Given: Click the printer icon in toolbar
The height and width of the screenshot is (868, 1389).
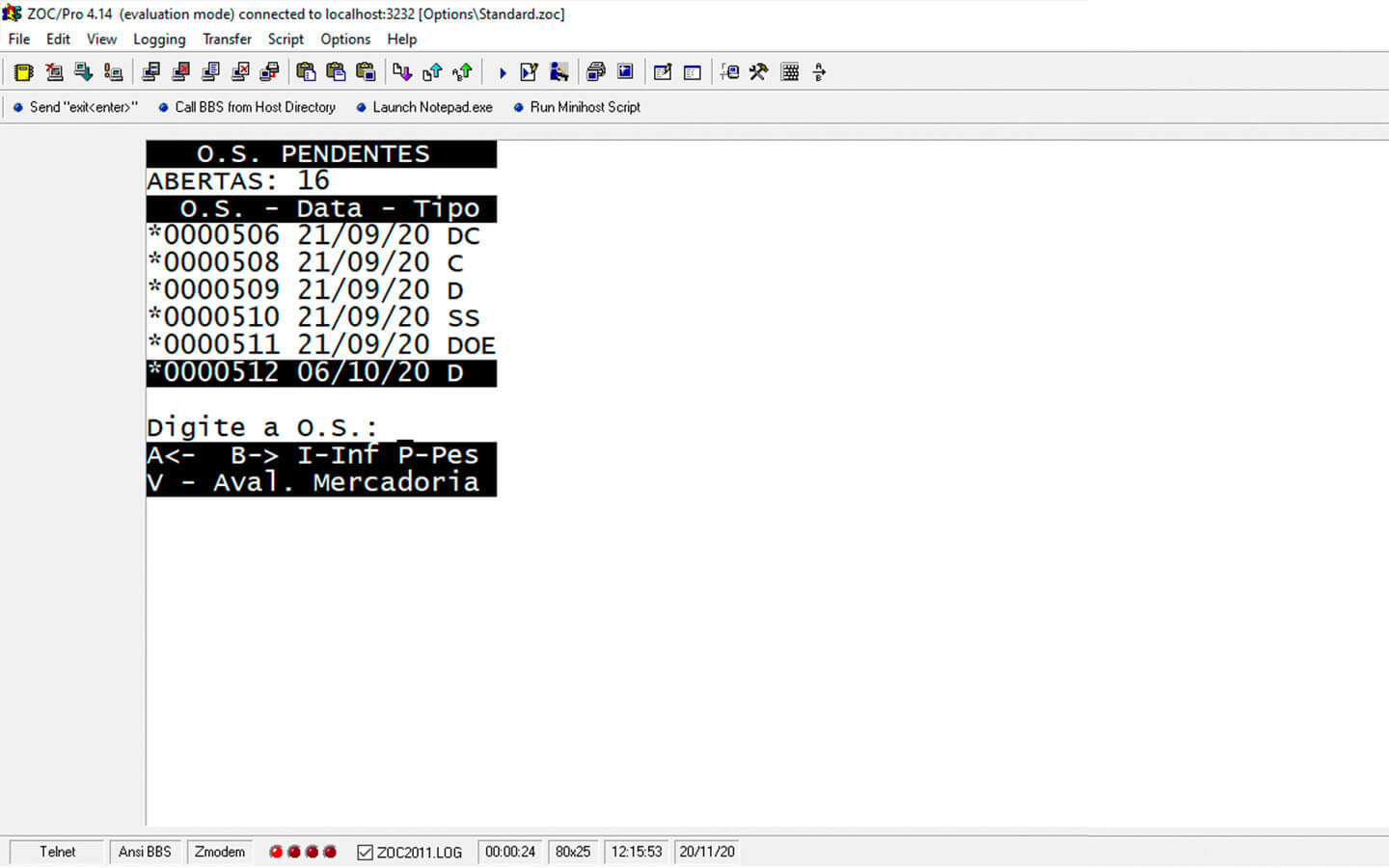Looking at the screenshot, I should (x=595, y=72).
